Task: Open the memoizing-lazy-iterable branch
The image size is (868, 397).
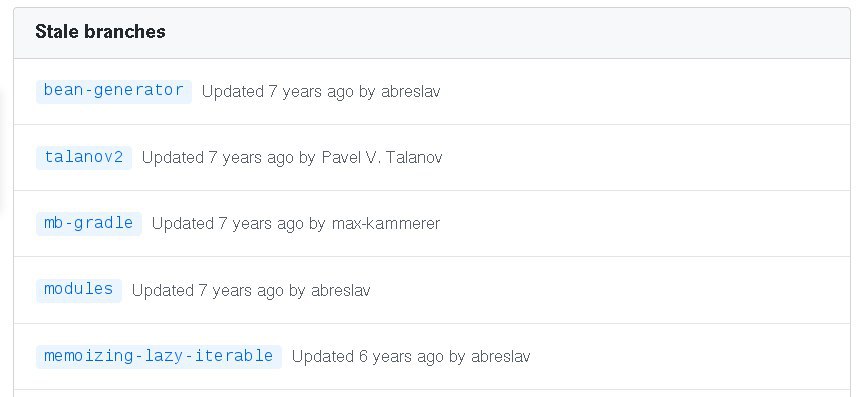Action: tap(159, 356)
